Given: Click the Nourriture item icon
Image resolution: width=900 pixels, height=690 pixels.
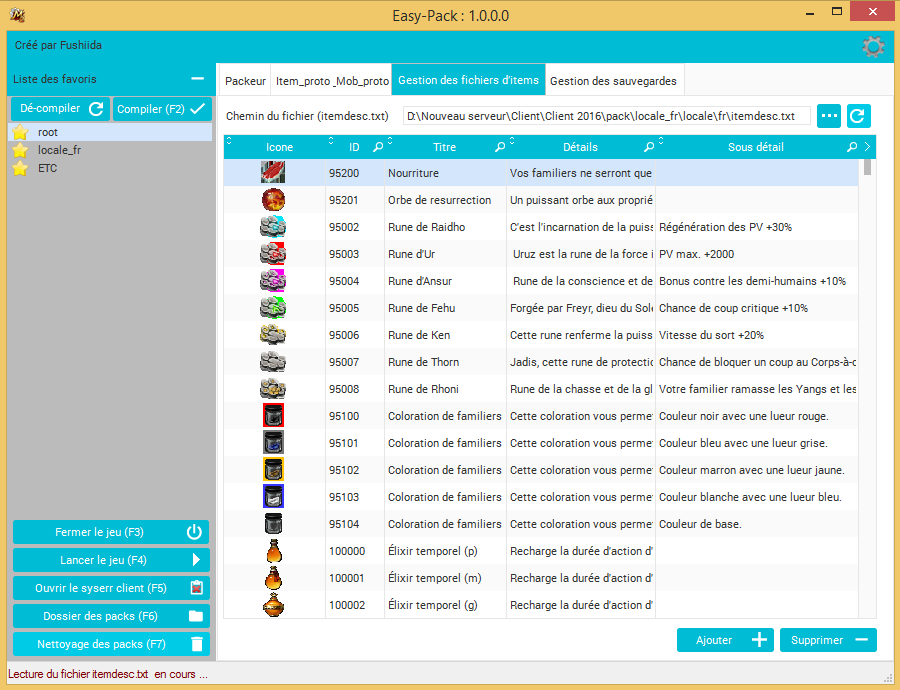Looking at the screenshot, I should click(x=273, y=173).
